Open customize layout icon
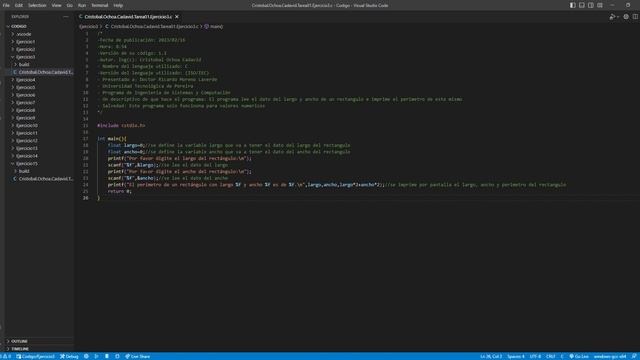This screenshot has width=640, height=360. pos(600,5)
